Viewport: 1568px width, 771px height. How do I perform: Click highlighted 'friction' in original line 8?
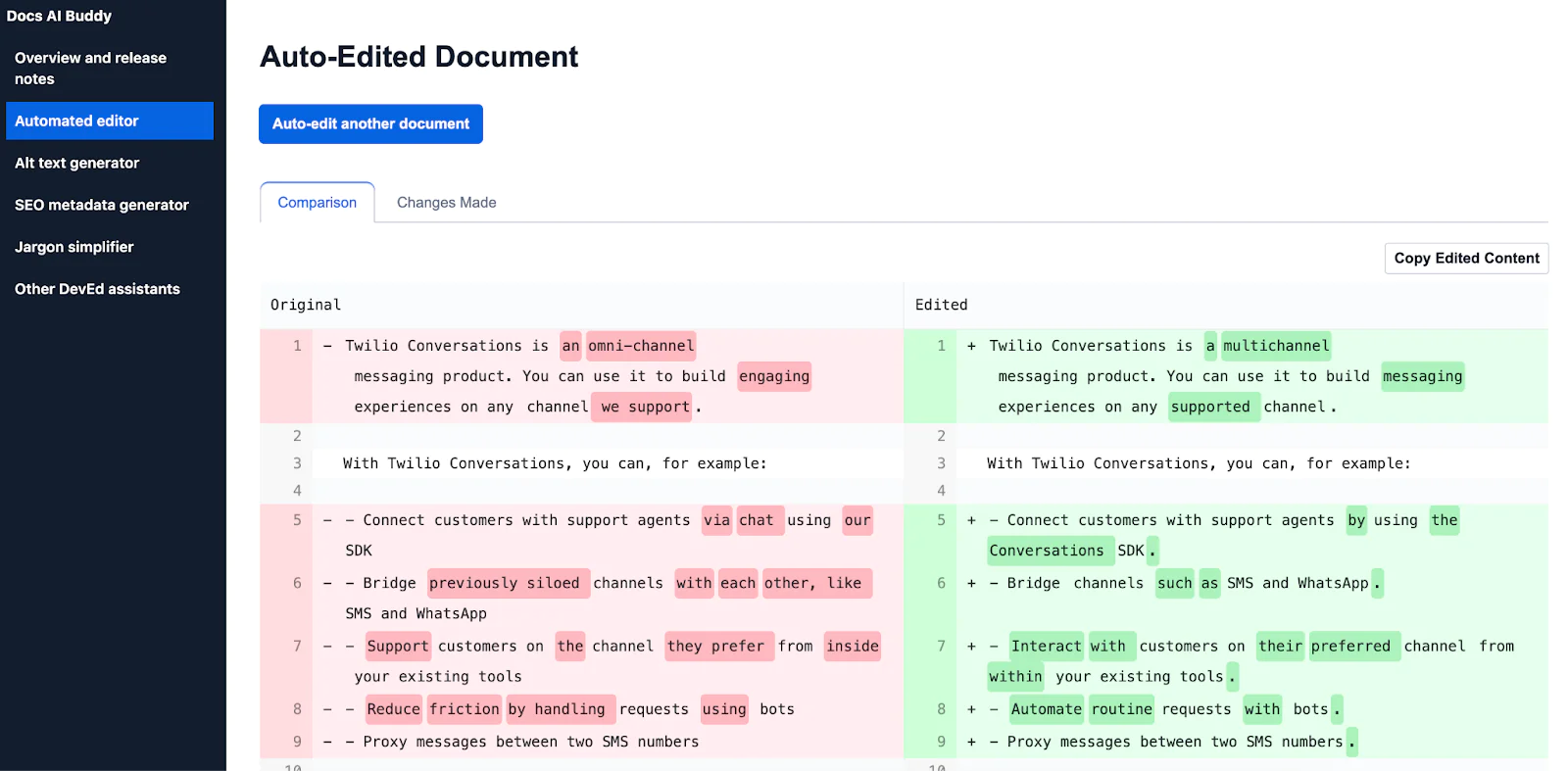tap(464, 708)
